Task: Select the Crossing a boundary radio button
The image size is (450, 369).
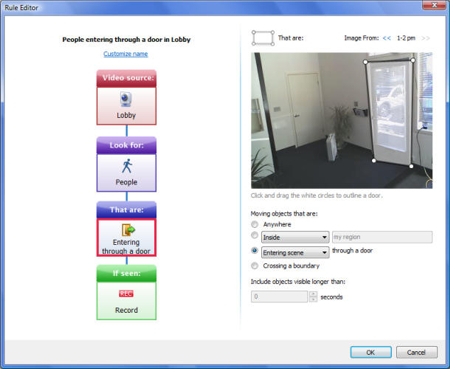Action: (255, 266)
